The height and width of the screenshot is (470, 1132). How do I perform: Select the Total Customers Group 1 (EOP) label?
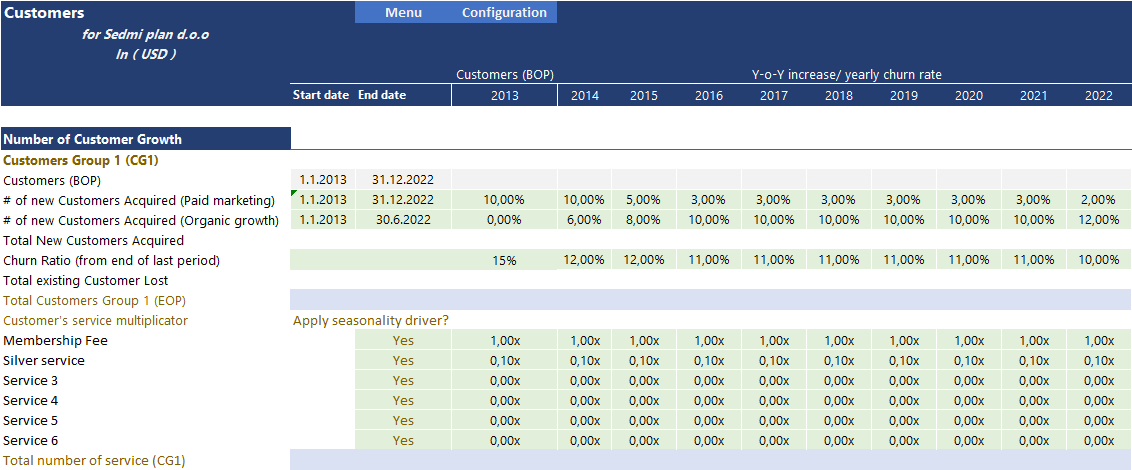pyautogui.click(x=95, y=300)
